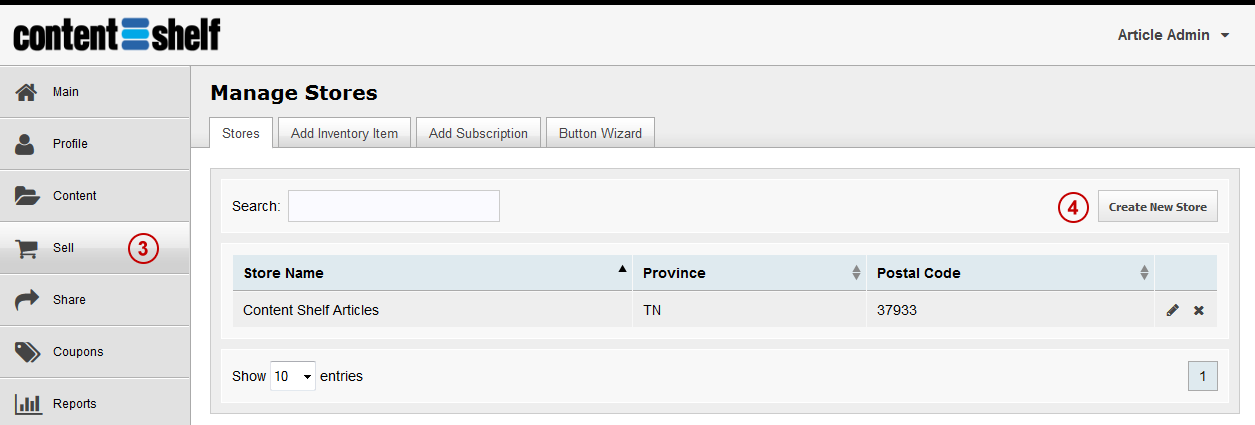Delete Content Shelf Articles store with X icon
Screen dimensions: 1255x425
1198,311
